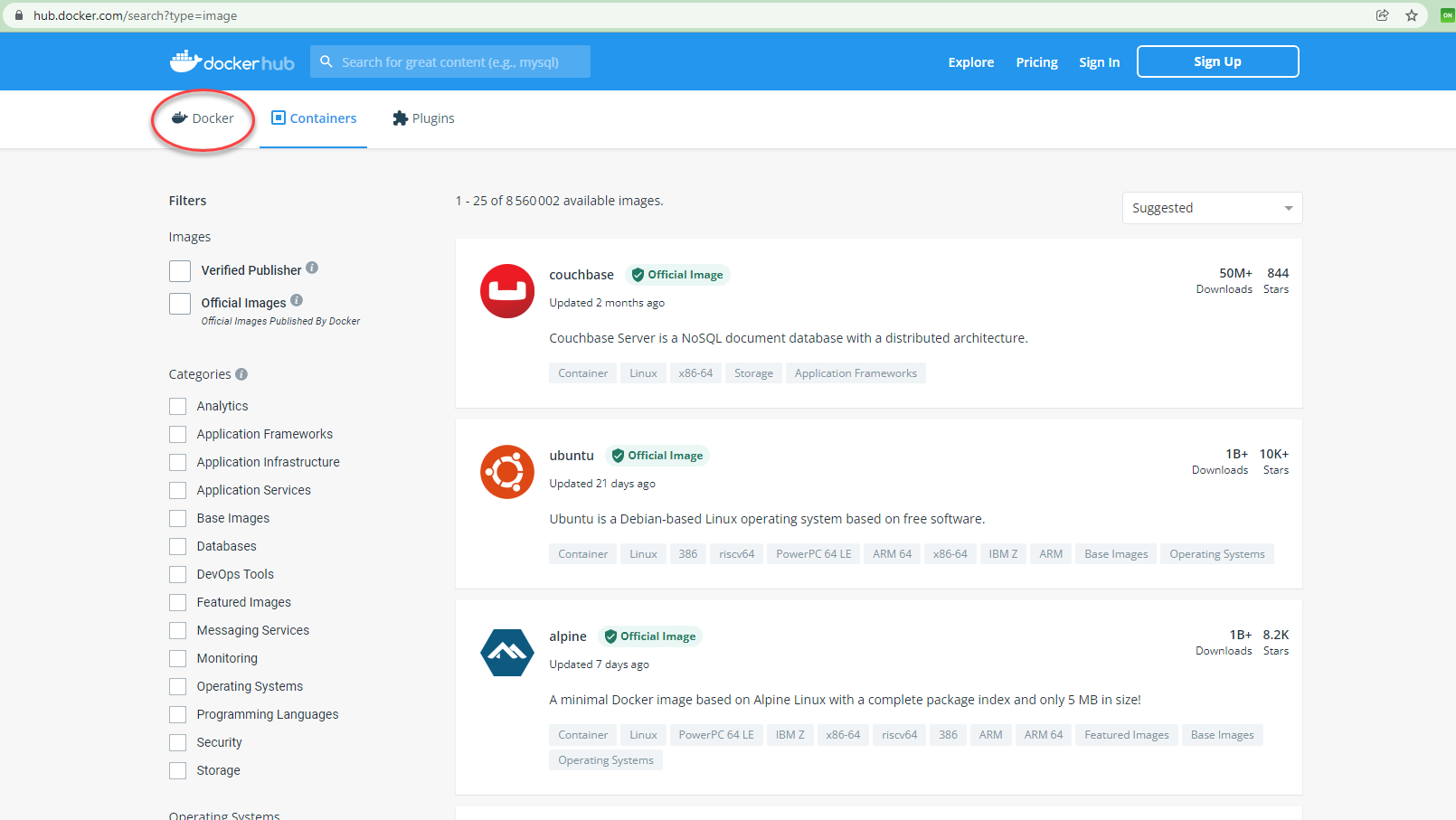
Task: Check the Programming Languages category
Action: (x=178, y=715)
